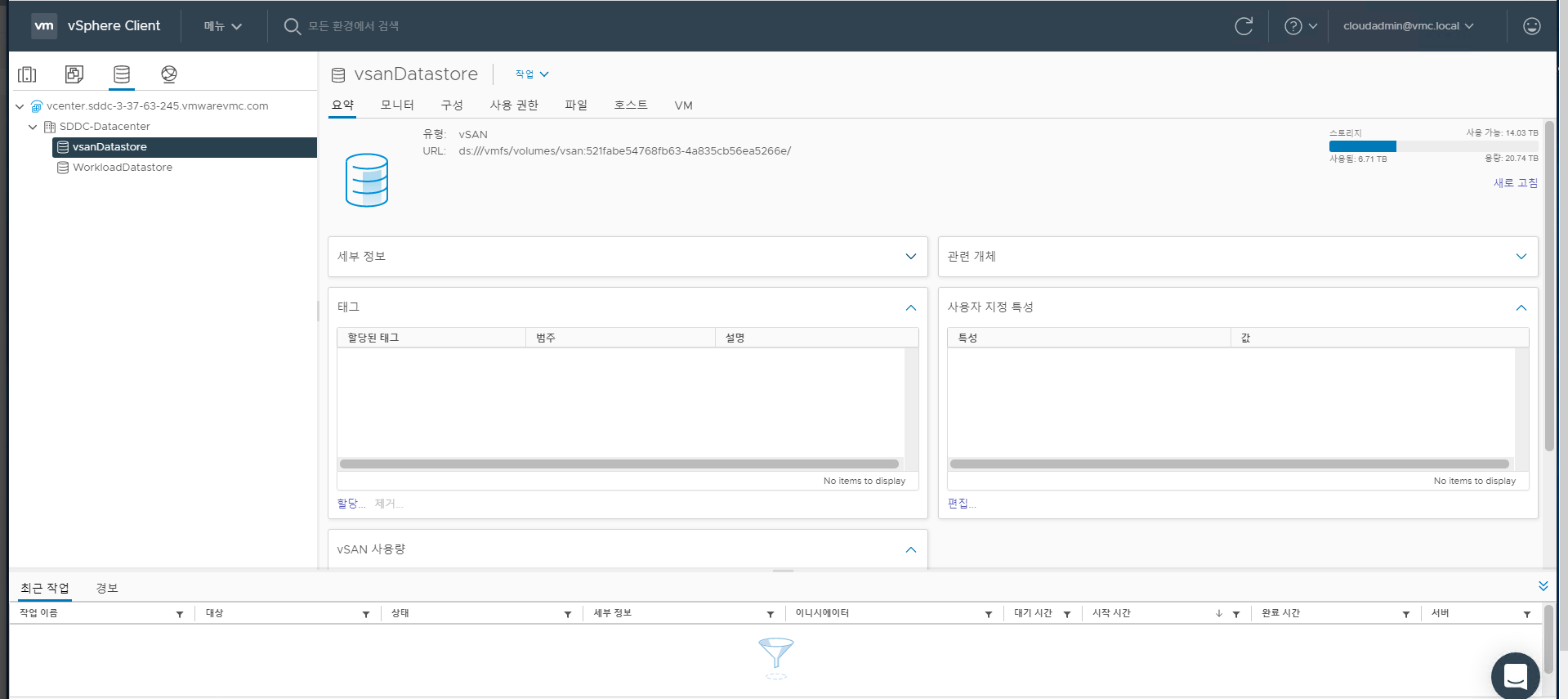
Task: Filter the 작업 이름 column
Action: pyautogui.click(x=180, y=614)
